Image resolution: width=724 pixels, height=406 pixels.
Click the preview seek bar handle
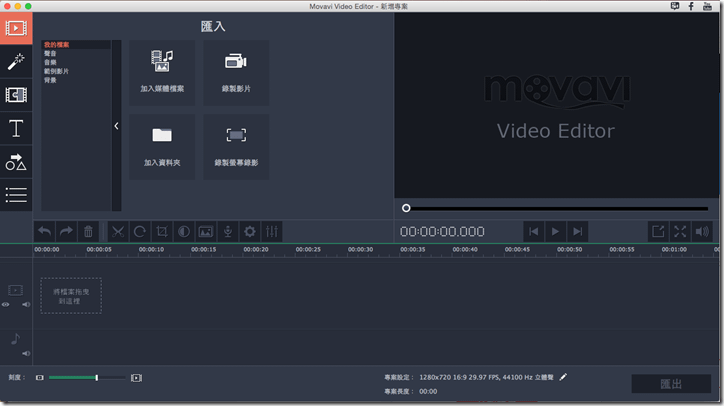406,208
